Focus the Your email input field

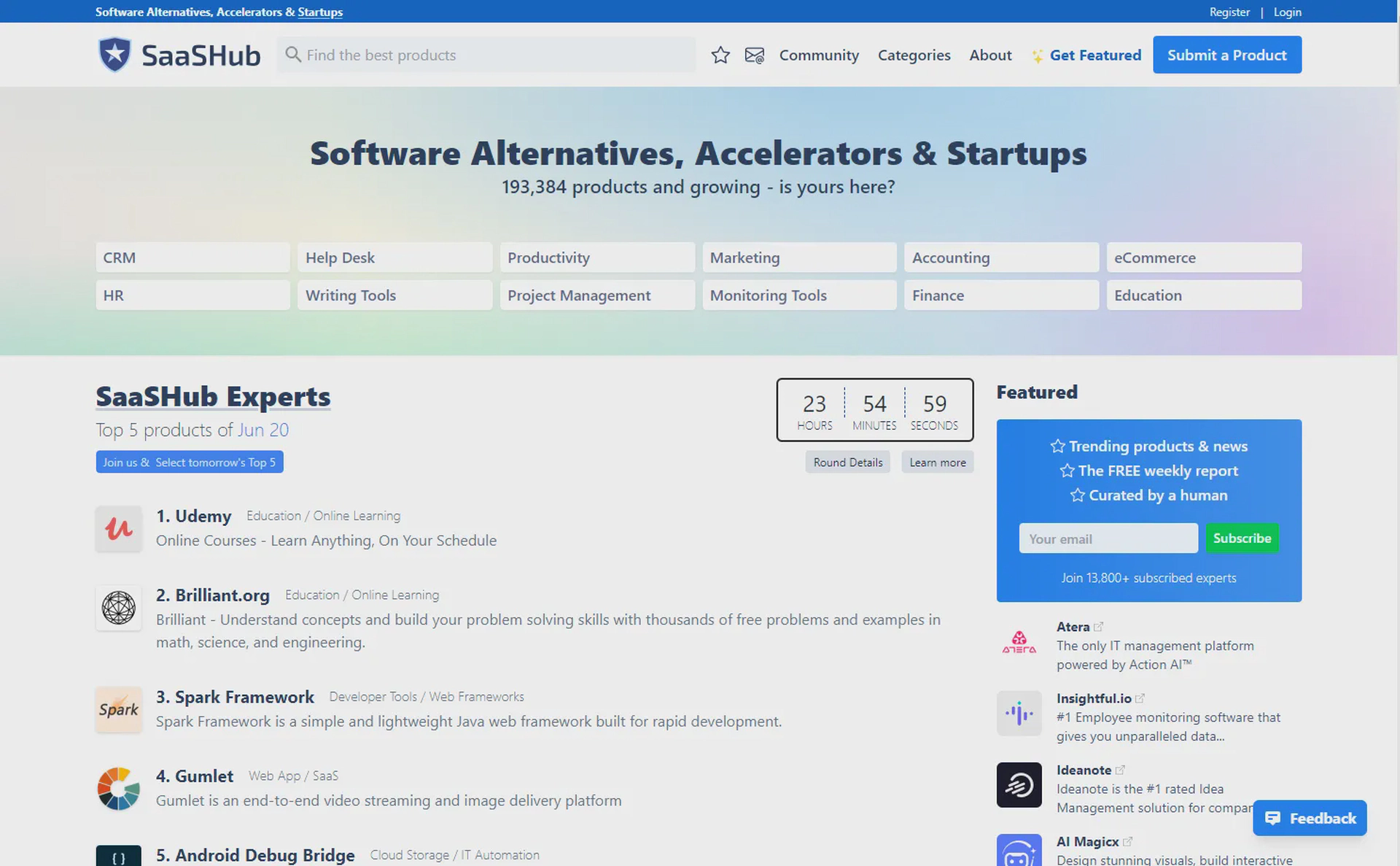(1108, 538)
